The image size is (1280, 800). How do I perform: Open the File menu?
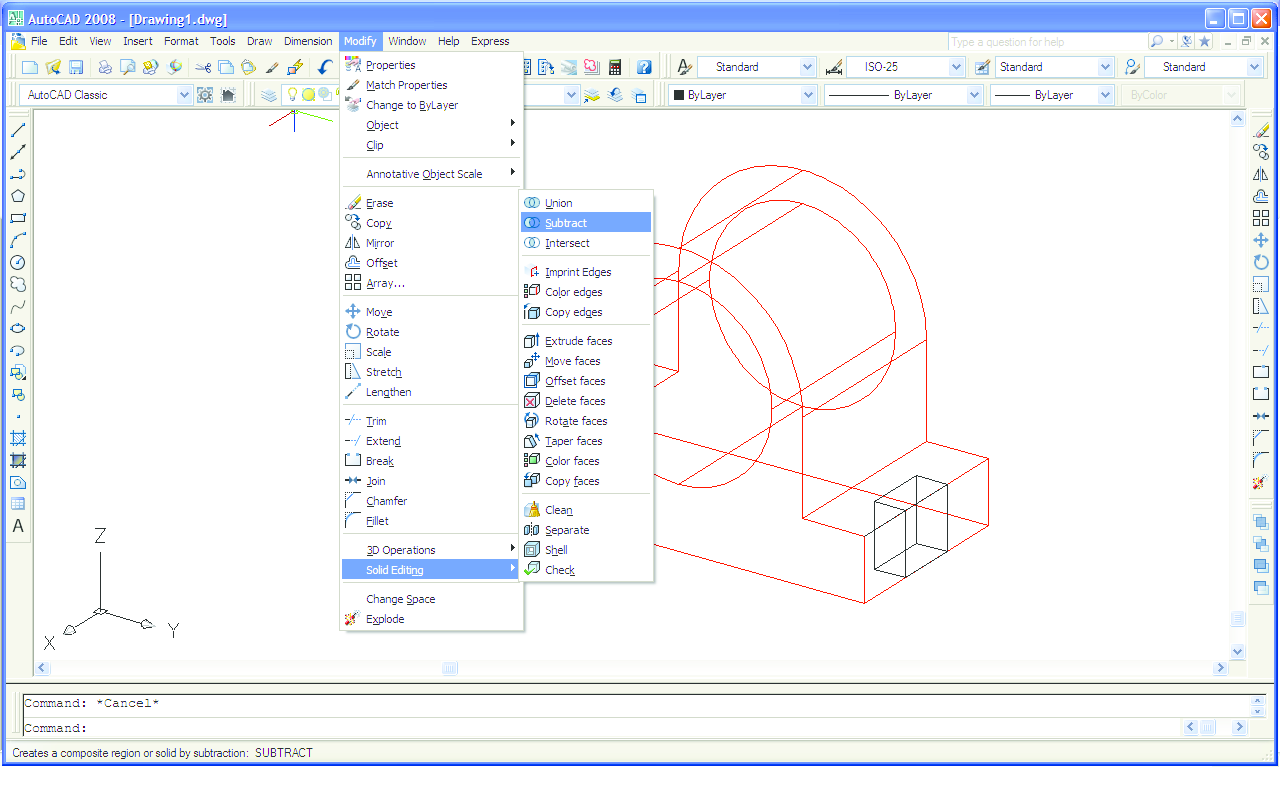tap(39, 41)
